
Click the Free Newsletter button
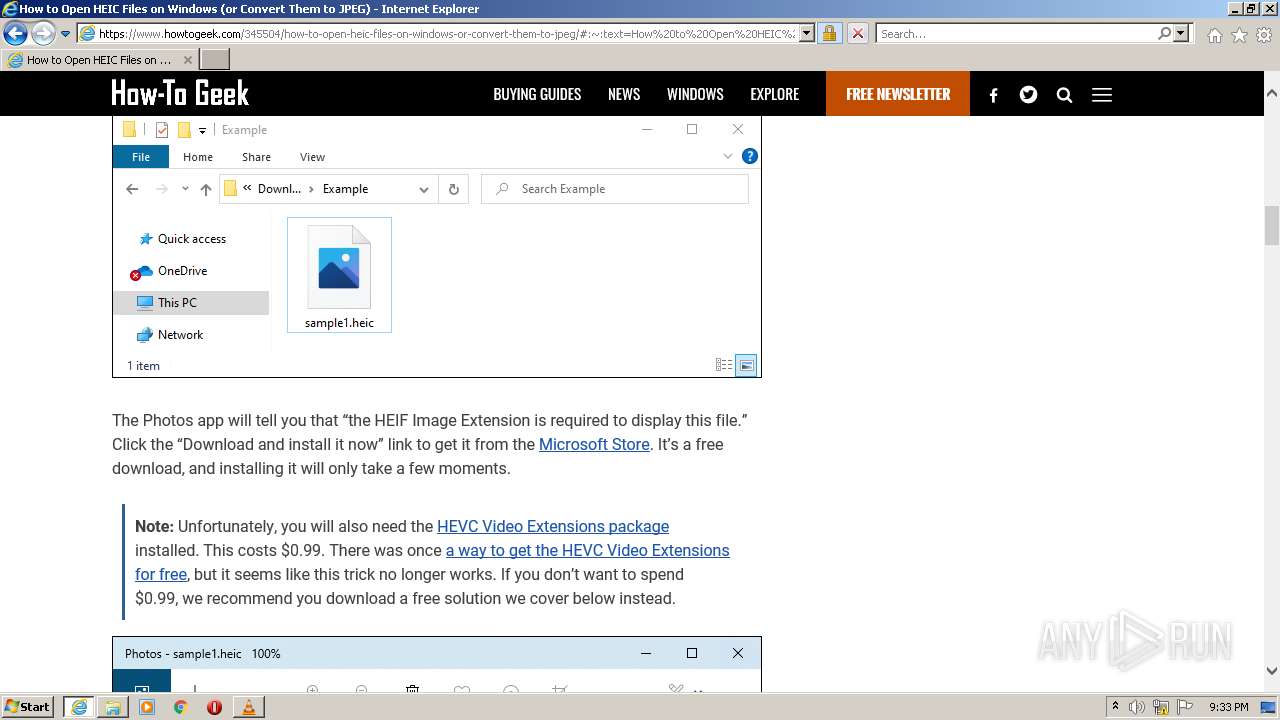tap(898, 94)
